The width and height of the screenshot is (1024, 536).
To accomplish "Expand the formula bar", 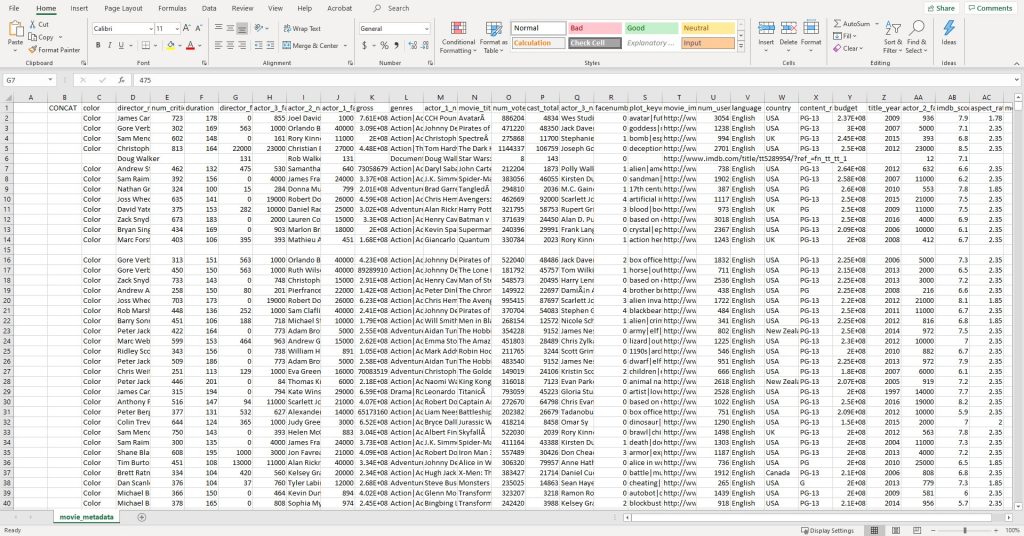I will click(1017, 80).
